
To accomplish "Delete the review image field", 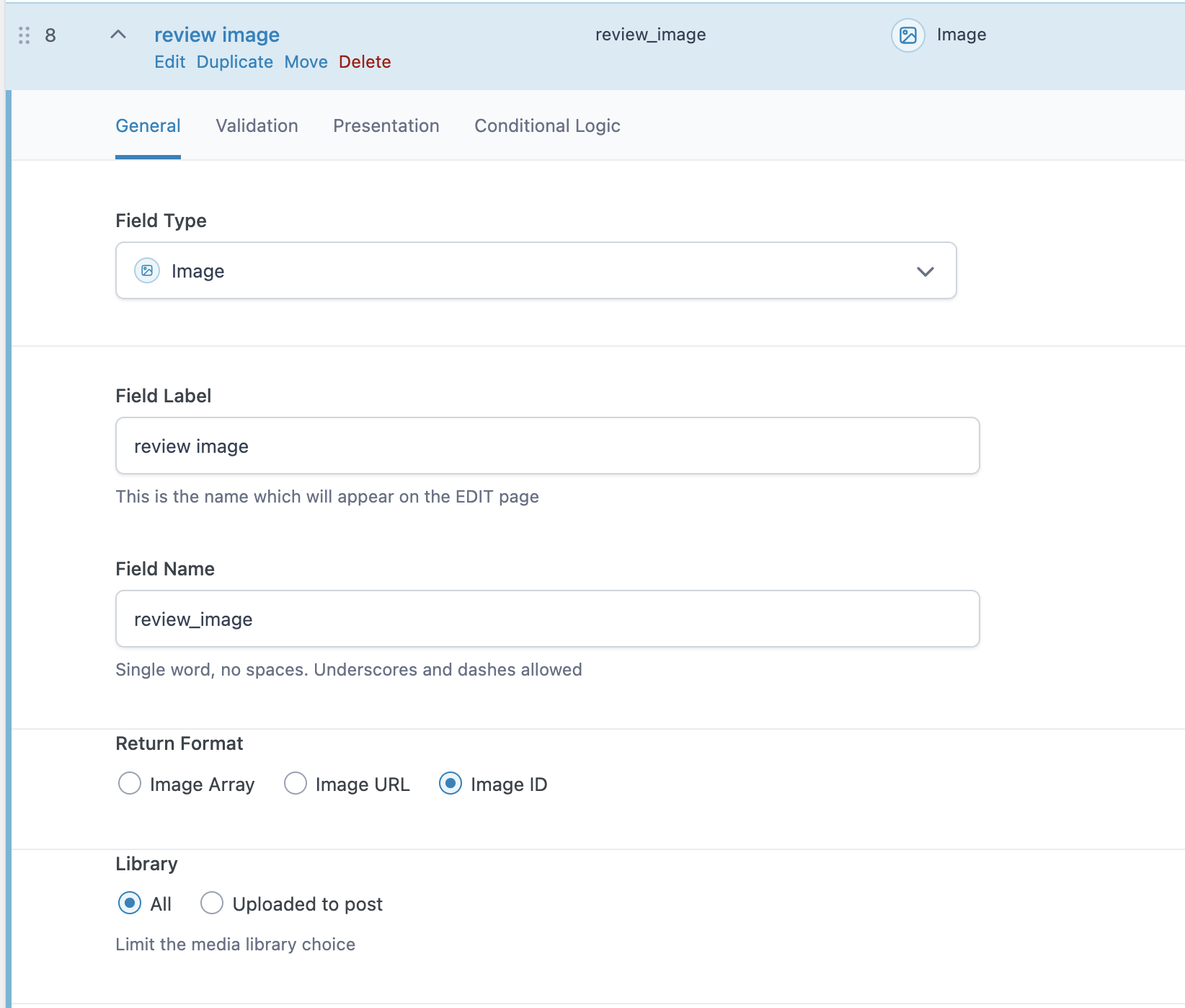I will point(365,62).
